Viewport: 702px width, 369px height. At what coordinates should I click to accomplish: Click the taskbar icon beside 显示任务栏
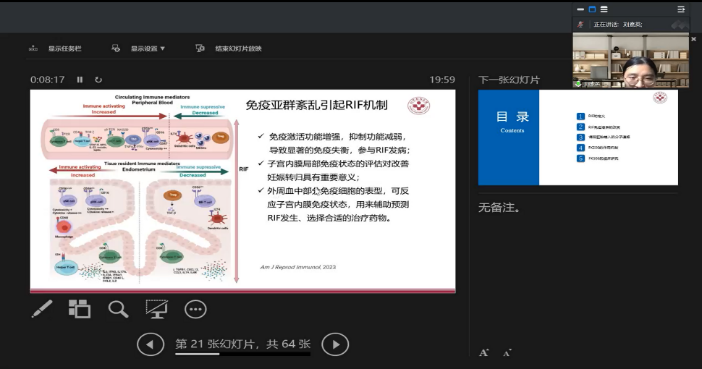pyautogui.click(x=33, y=48)
